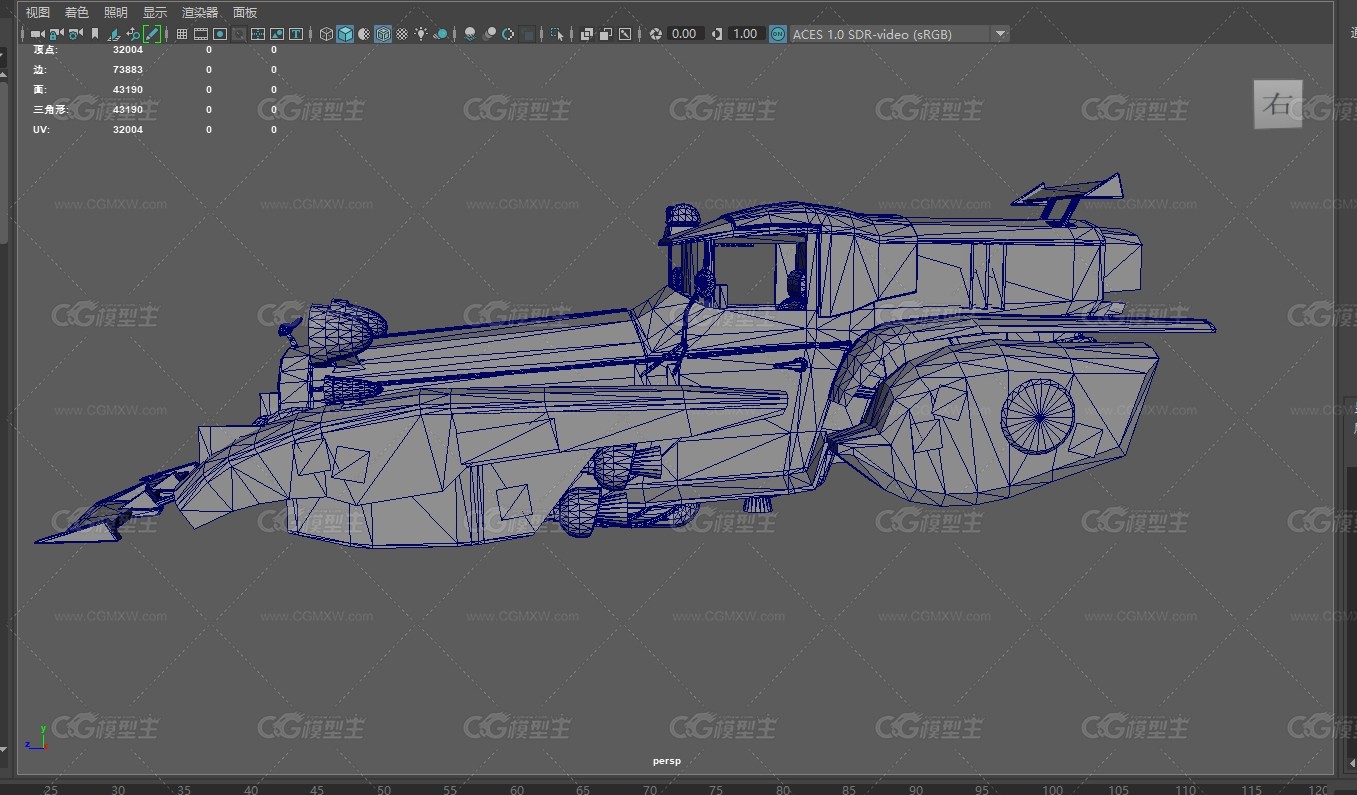Screen dimensions: 1357x795
Task: Click X-Ray Active Components icon
Action: pos(606,34)
